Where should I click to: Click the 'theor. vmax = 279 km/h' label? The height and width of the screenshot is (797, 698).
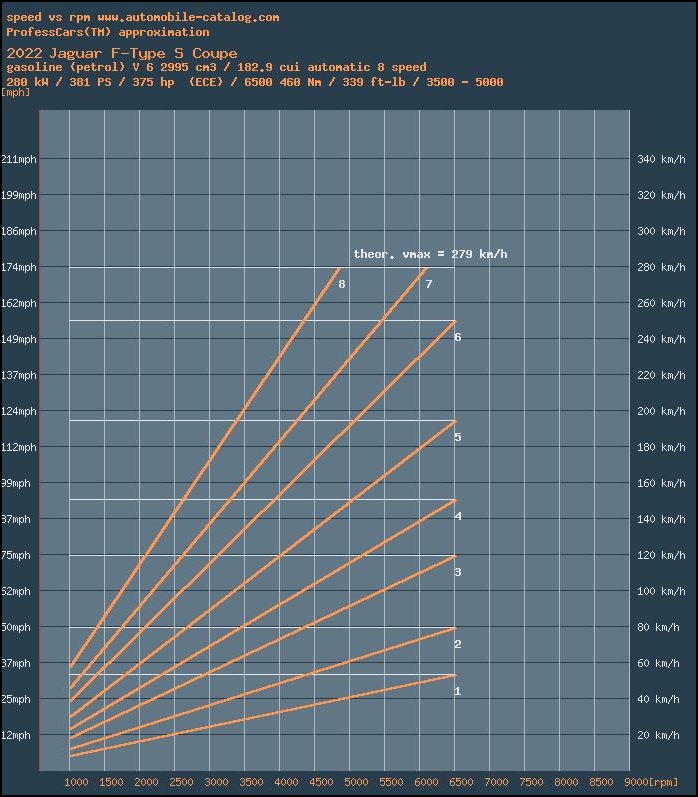click(430, 254)
